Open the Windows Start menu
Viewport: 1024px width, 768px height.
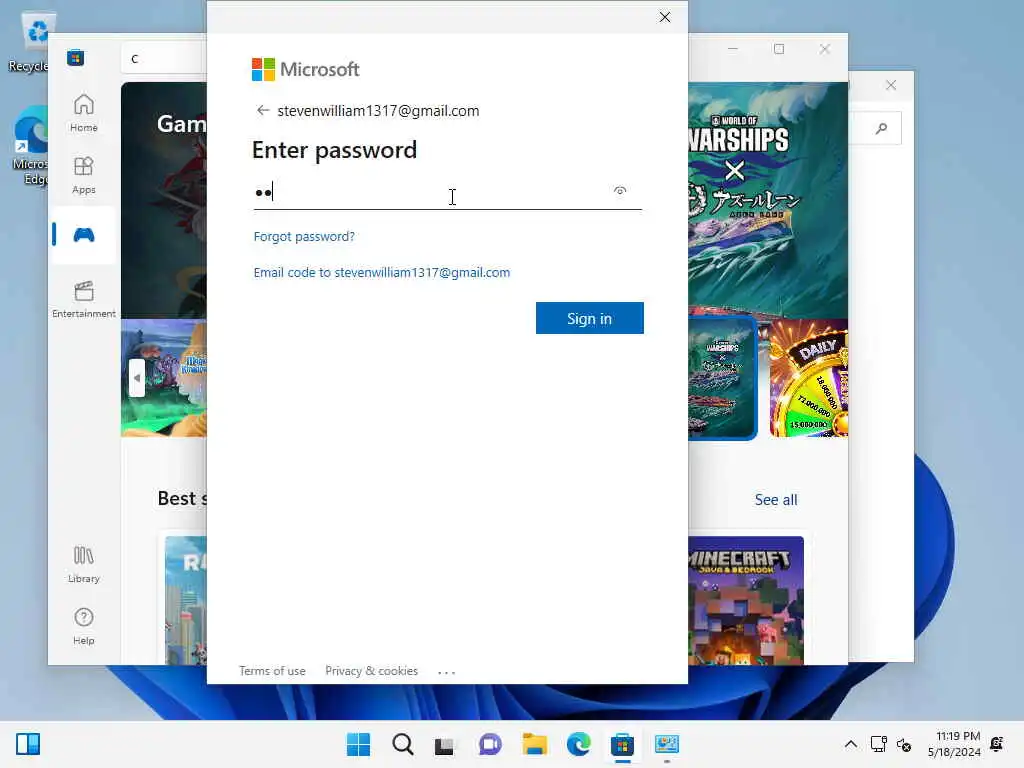click(x=359, y=744)
